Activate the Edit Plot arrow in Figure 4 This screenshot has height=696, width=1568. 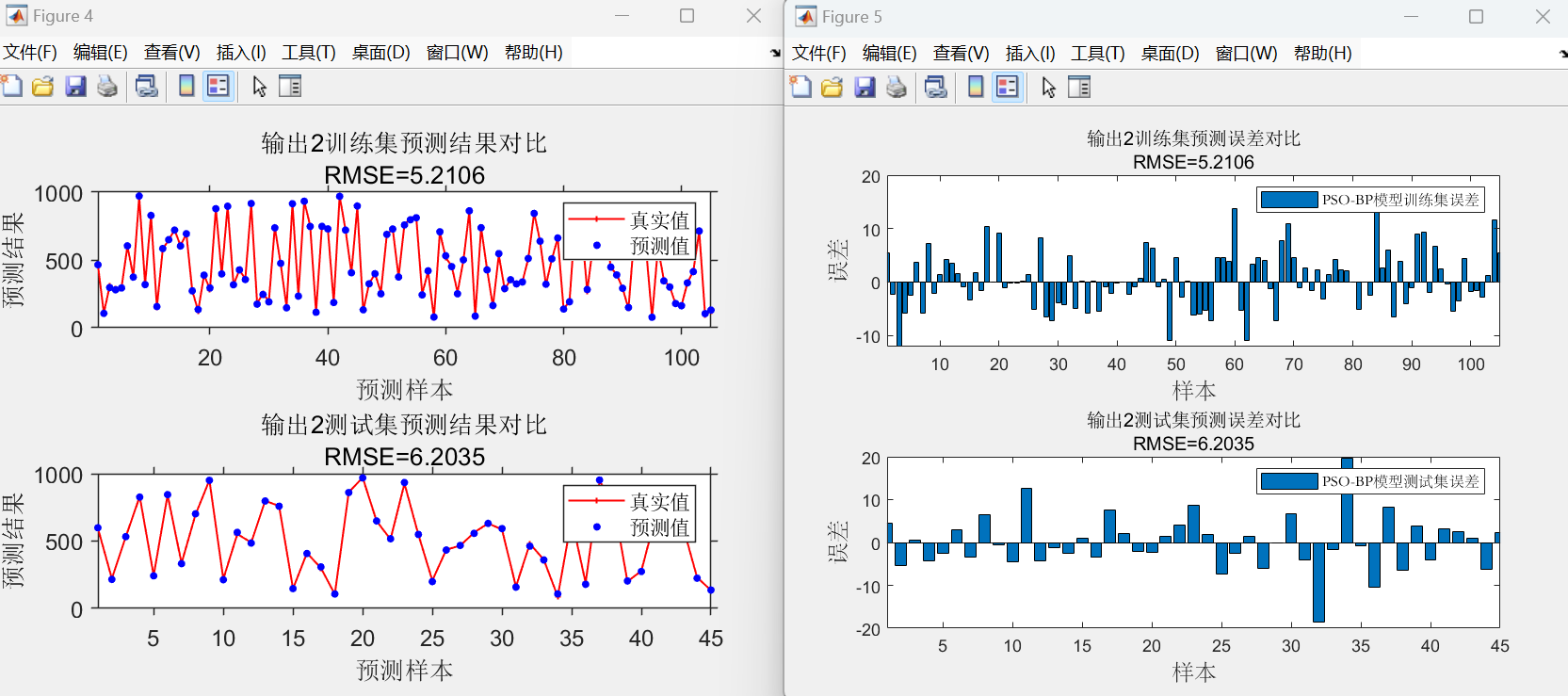click(x=259, y=87)
